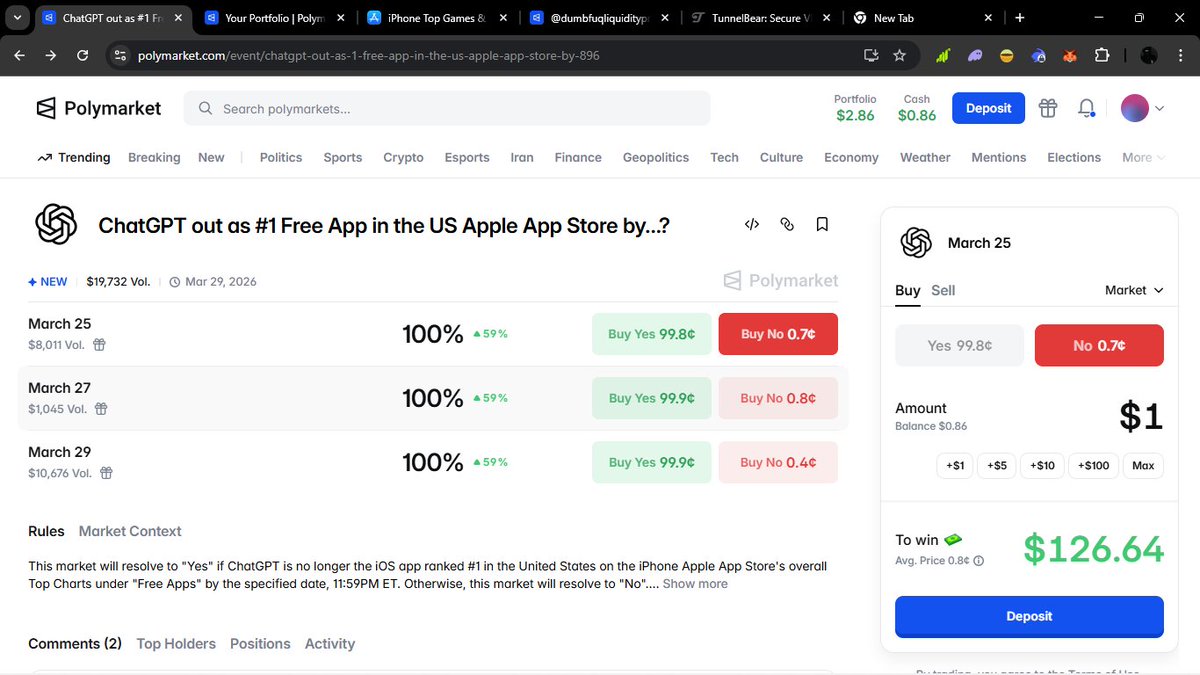Reload the page
Image resolution: width=1200 pixels, height=675 pixels.
(x=83, y=56)
